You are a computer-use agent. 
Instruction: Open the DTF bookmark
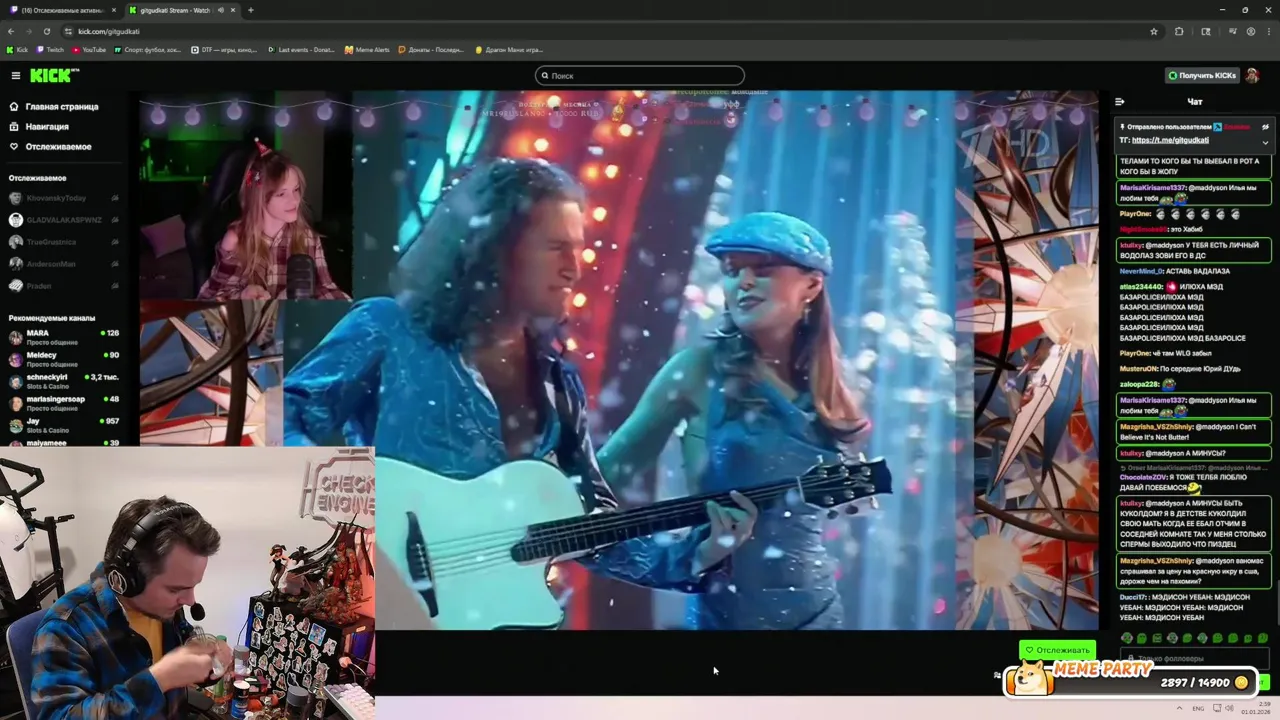click(x=224, y=49)
